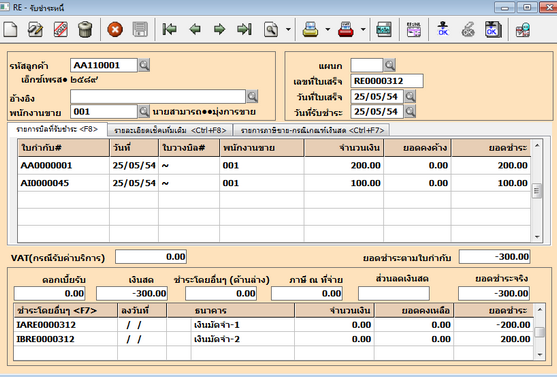Select the ยอดคงค้าง column header
The height and width of the screenshot is (377, 557).
coord(417,148)
